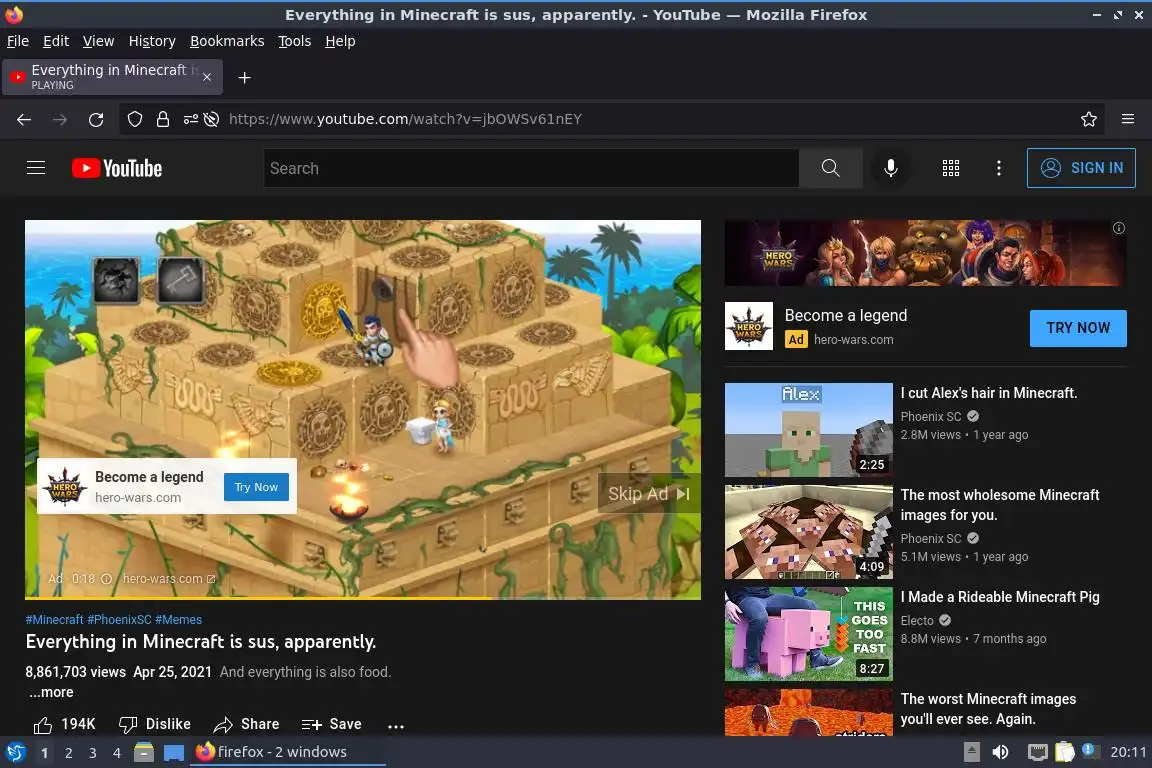Click the Hero Wars logo in sidebar ad

point(749,326)
